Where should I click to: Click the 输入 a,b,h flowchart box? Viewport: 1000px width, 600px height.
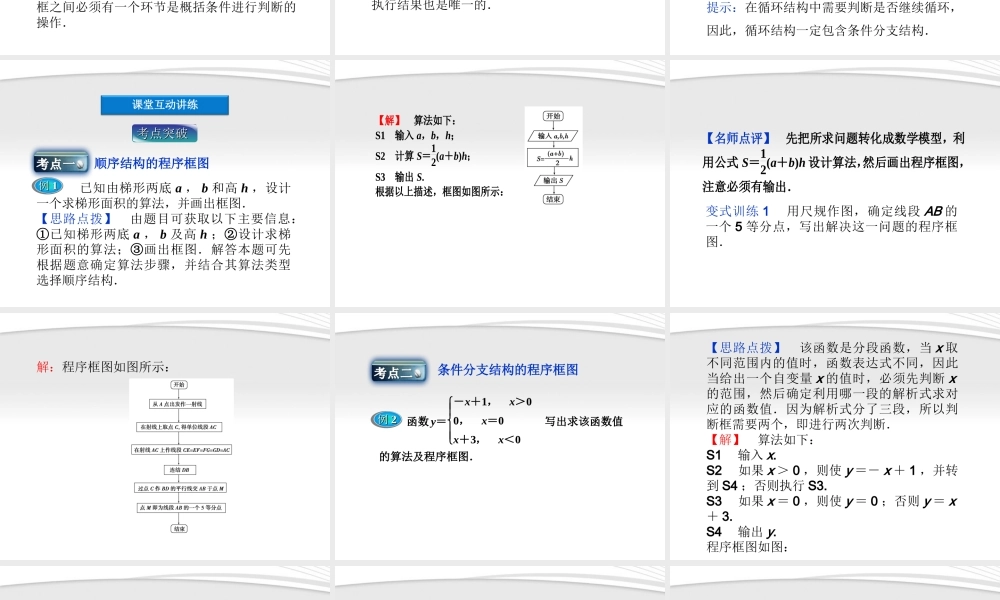click(553, 136)
